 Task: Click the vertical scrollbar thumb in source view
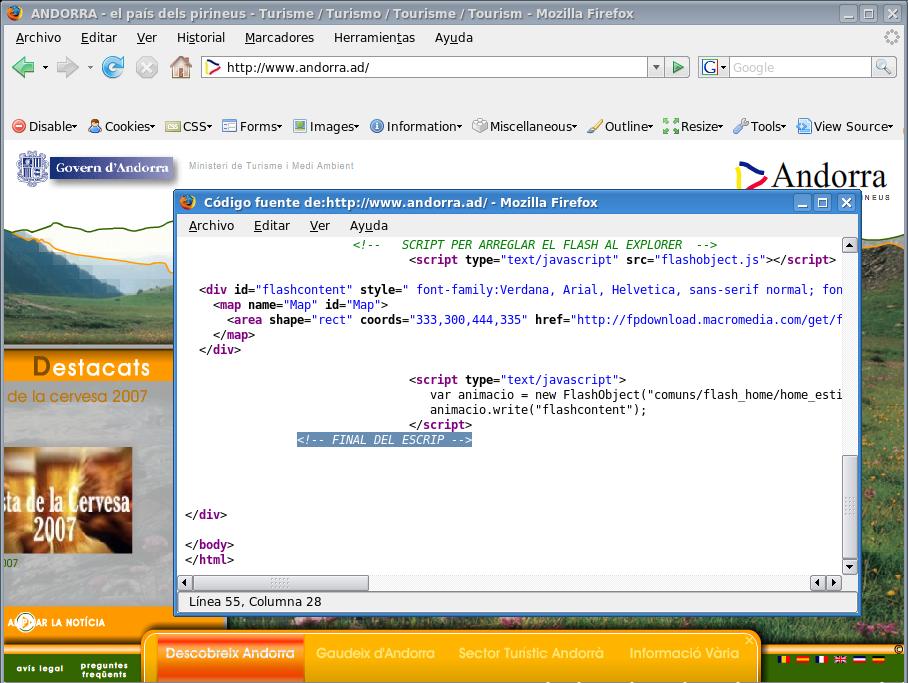849,507
